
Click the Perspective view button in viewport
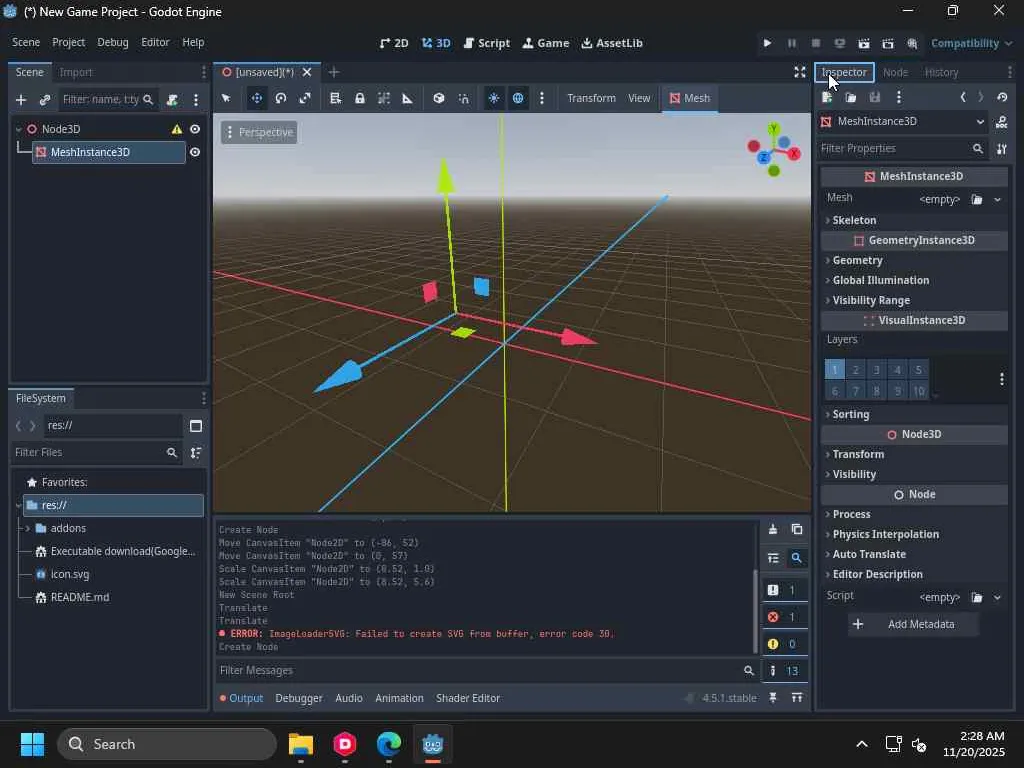click(259, 132)
